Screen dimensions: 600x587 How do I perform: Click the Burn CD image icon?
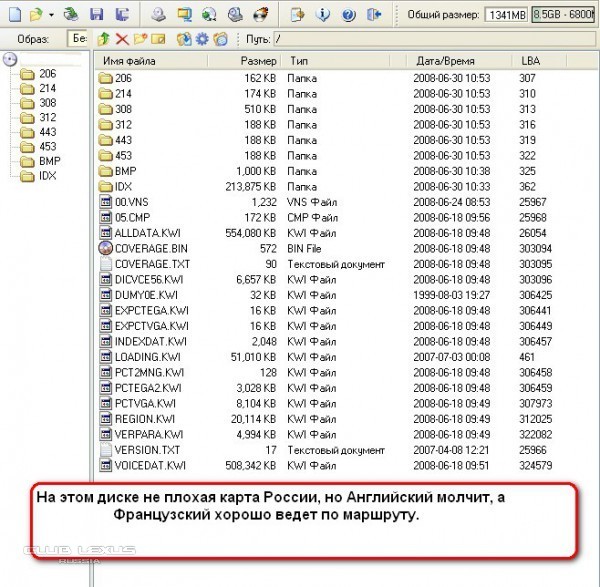[x=258, y=15]
